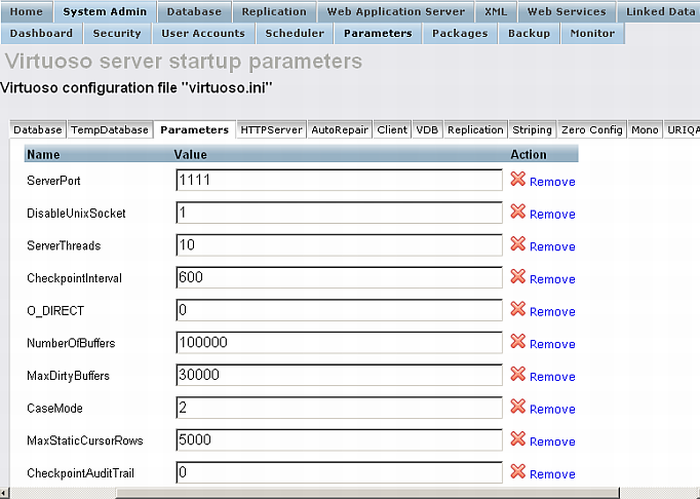Click the red X icon for ServerThreads

pyautogui.click(x=518, y=244)
